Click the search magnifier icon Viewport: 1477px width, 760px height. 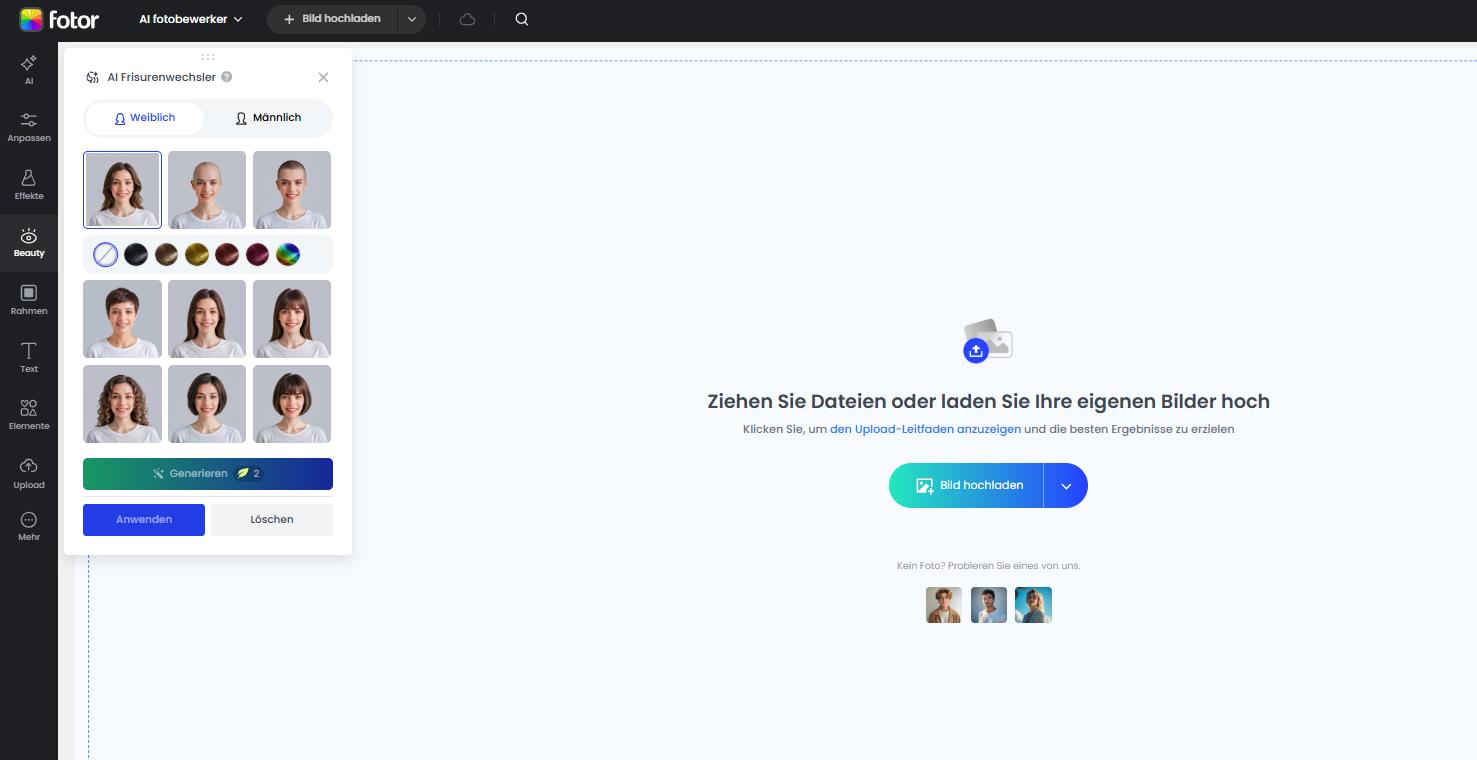point(521,19)
